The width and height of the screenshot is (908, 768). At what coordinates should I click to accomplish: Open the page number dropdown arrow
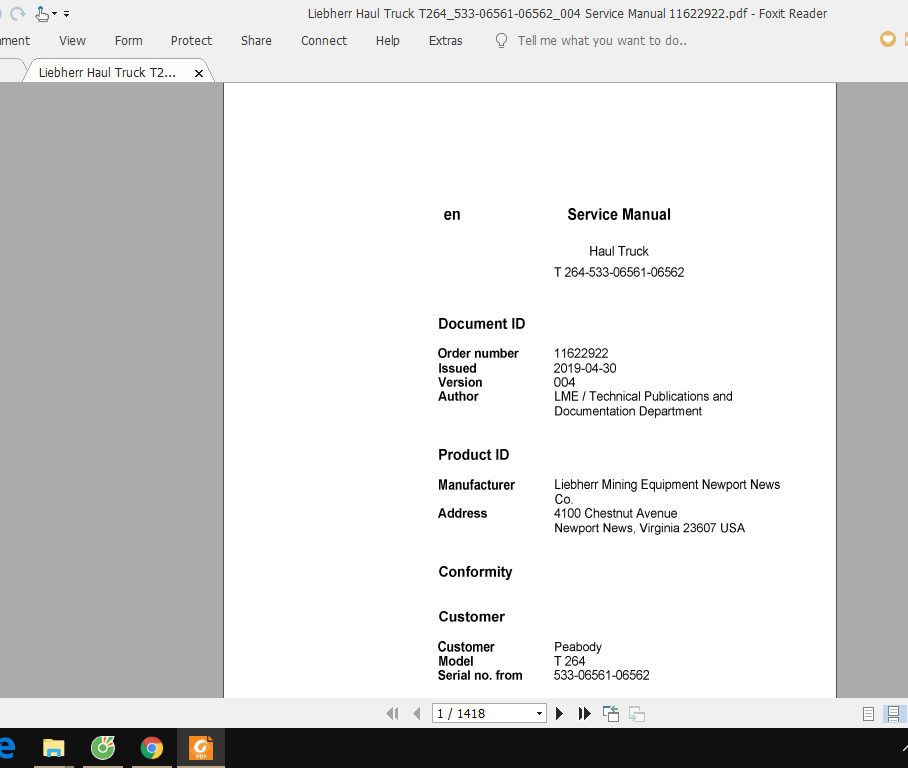pos(539,714)
